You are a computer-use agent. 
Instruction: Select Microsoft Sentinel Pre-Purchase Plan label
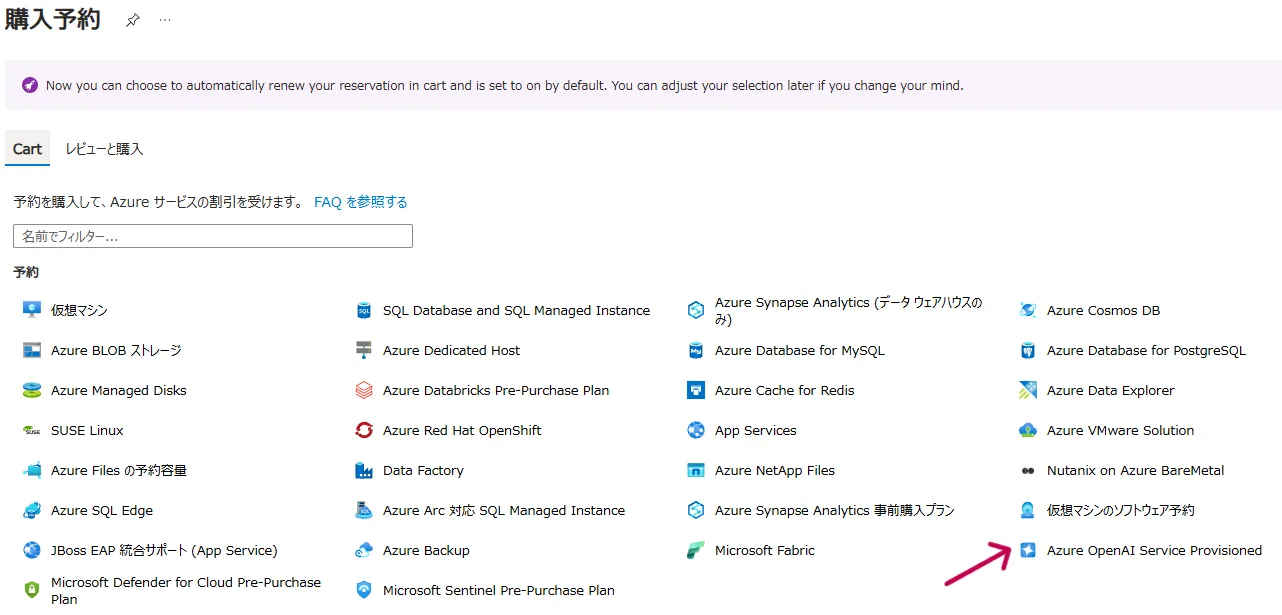coord(499,590)
